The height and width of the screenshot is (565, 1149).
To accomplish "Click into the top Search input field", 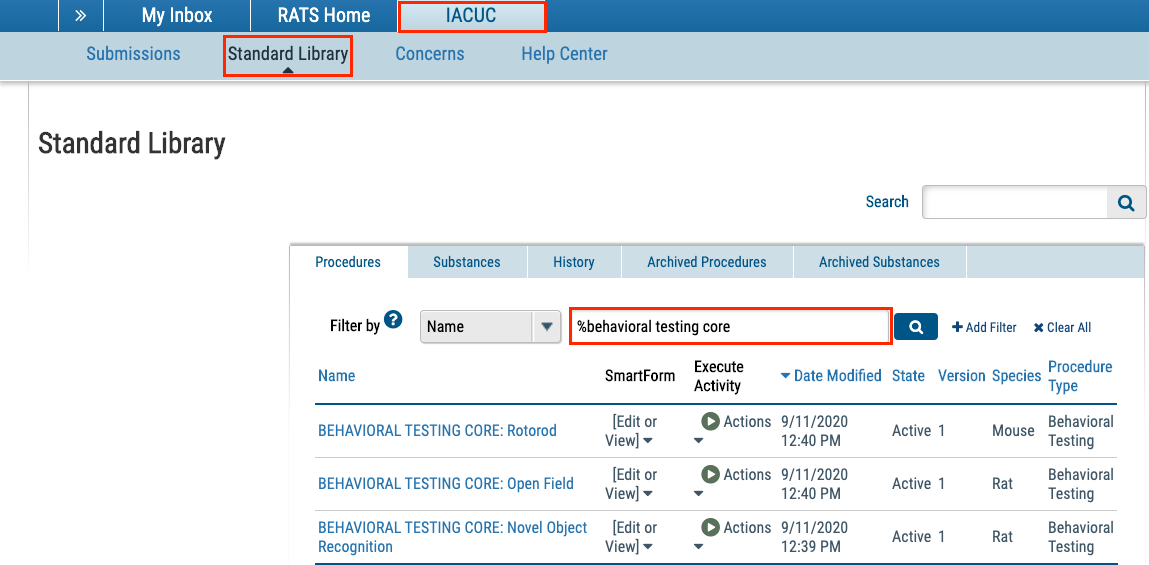I will point(1015,202).
